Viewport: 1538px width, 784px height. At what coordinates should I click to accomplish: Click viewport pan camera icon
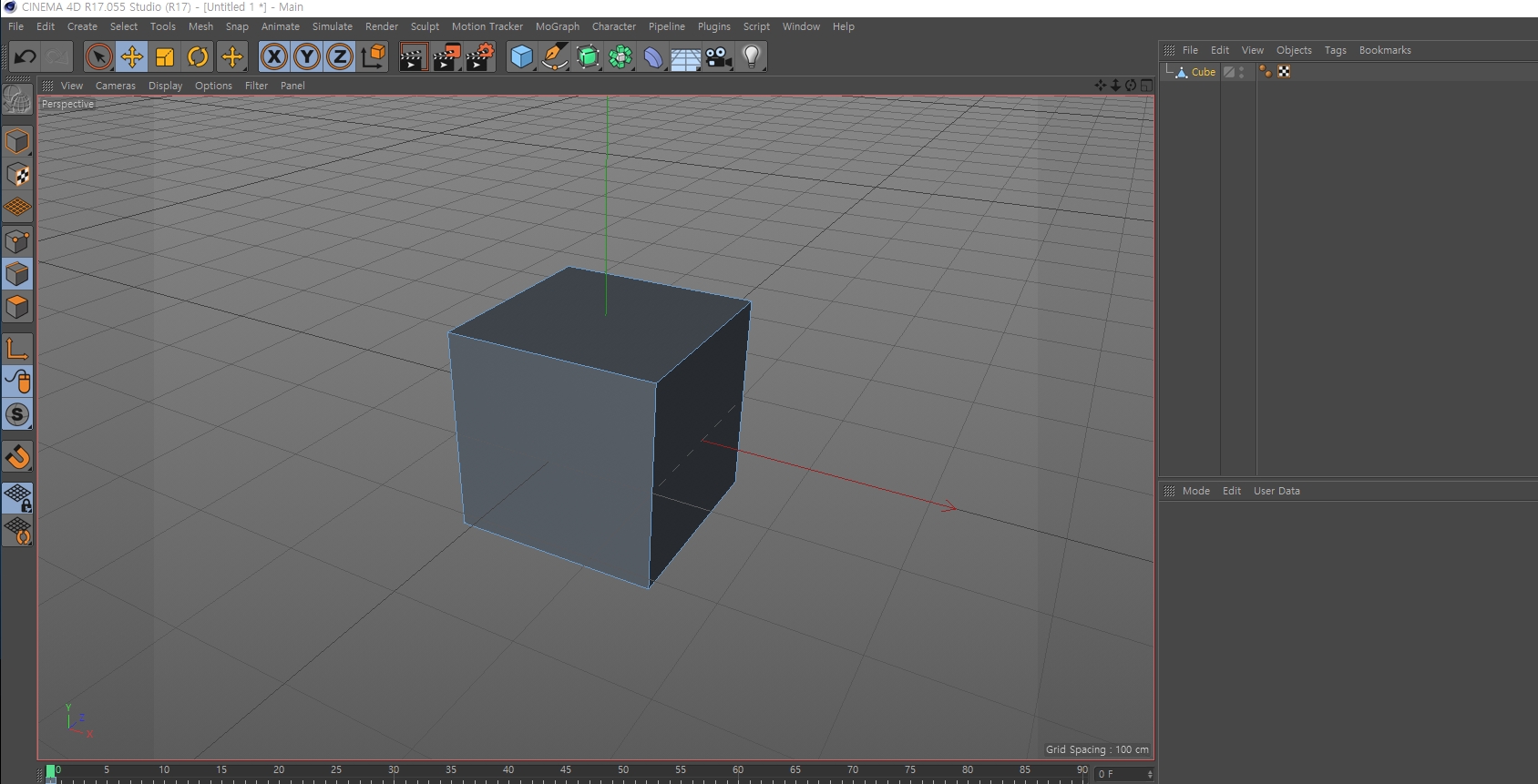point(1101,85)
